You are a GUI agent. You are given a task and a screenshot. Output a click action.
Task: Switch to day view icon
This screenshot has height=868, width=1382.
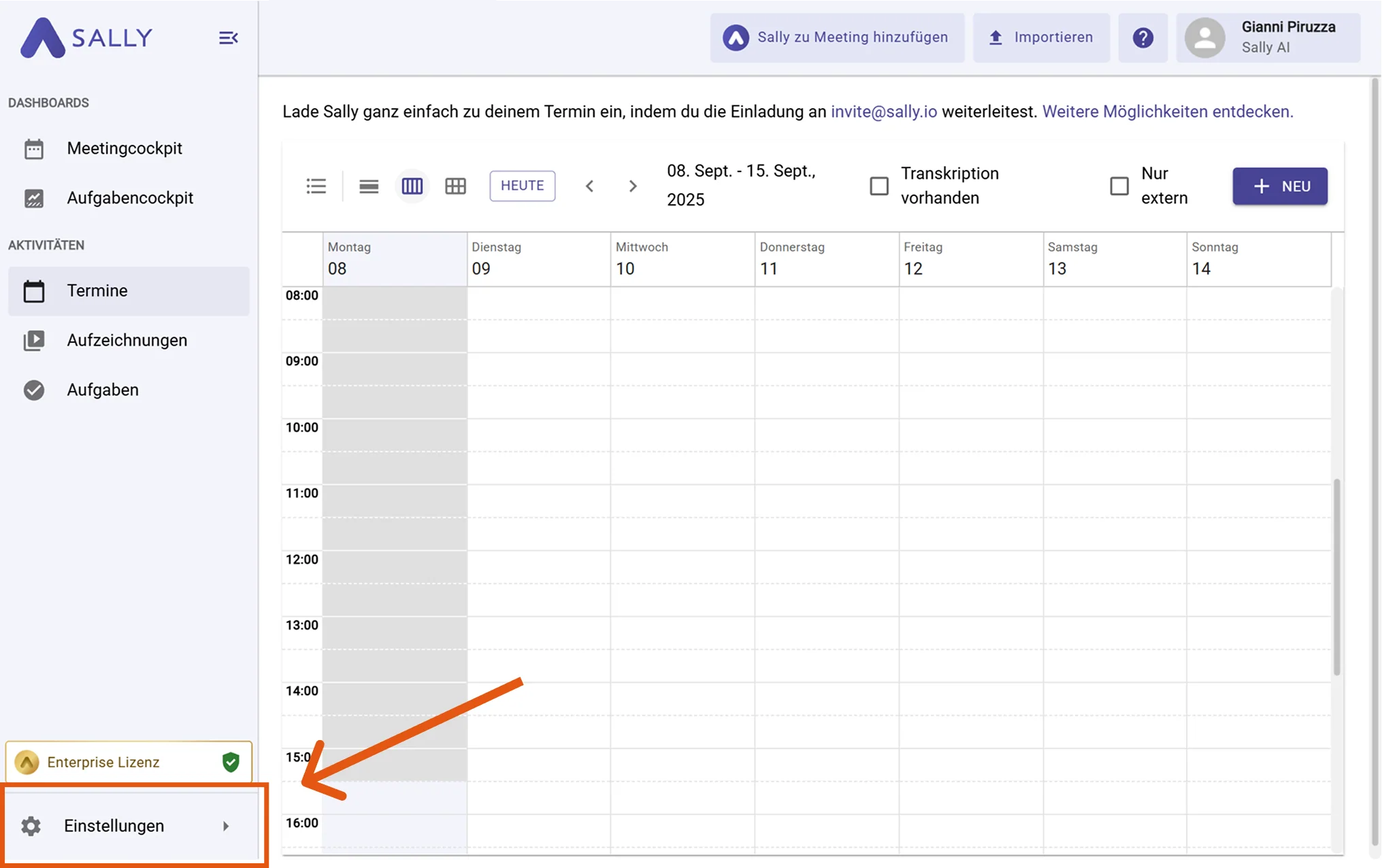[x=369, y=186]
